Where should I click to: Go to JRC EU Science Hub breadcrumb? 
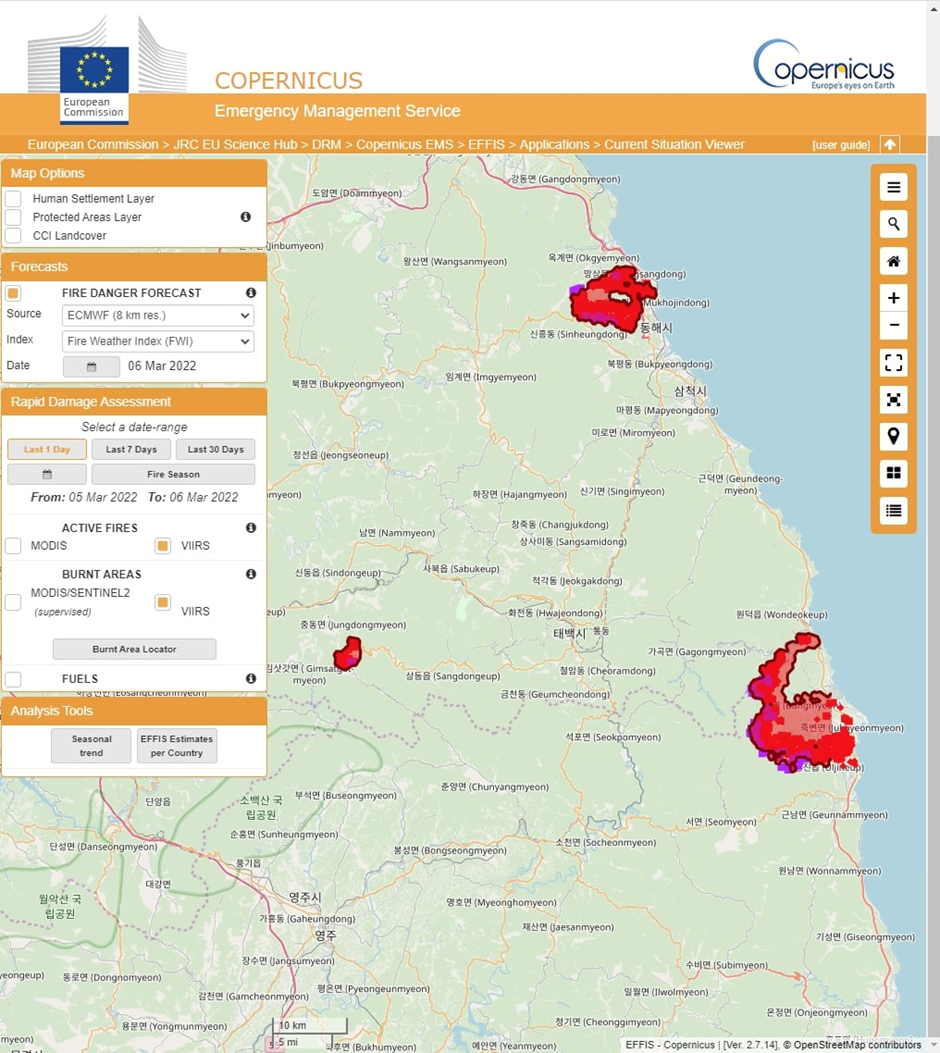pos(235,144)
